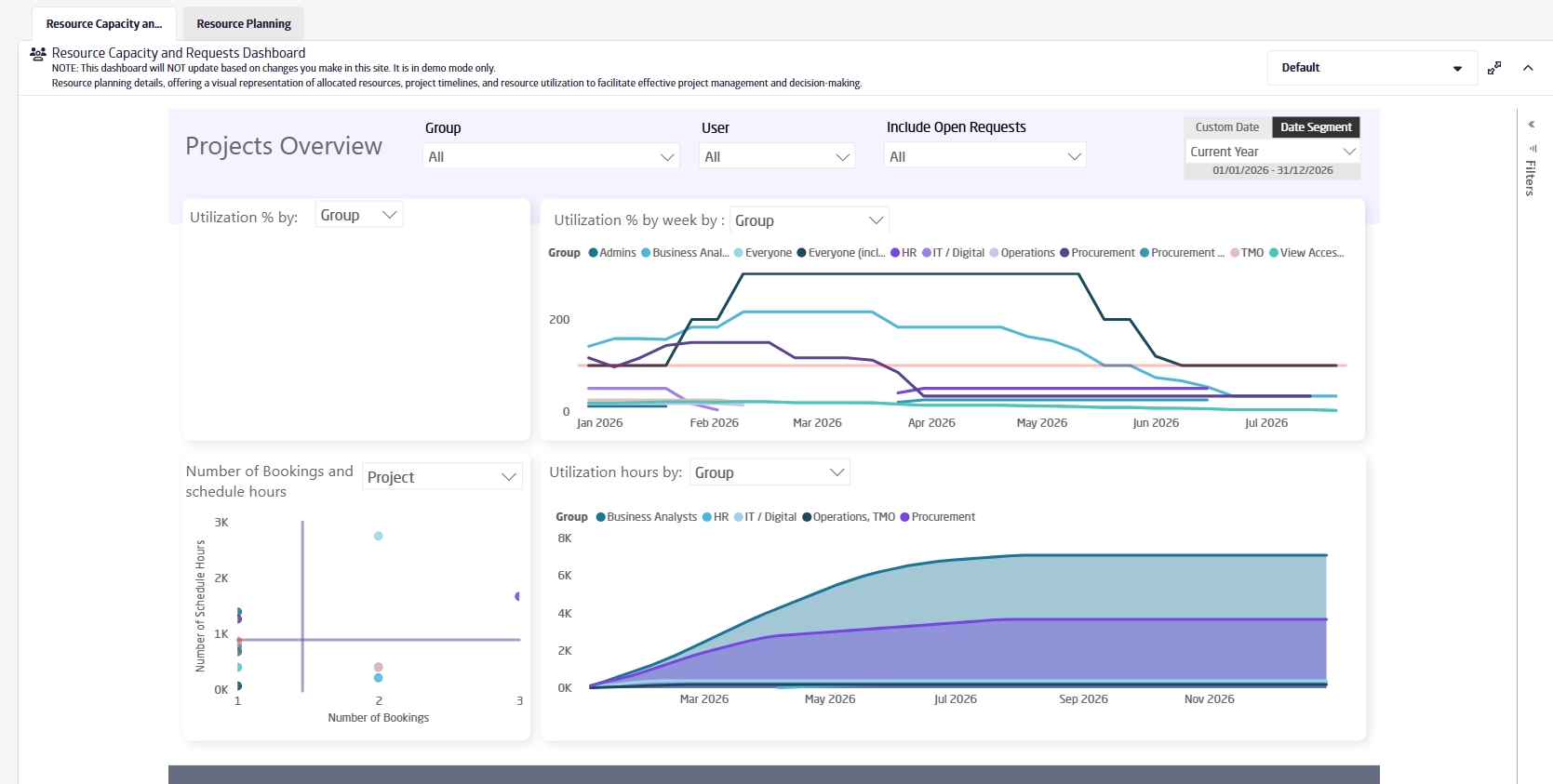Click the Projects Overview heading
Screen dimensions: 1553x784
click(284, 146)
